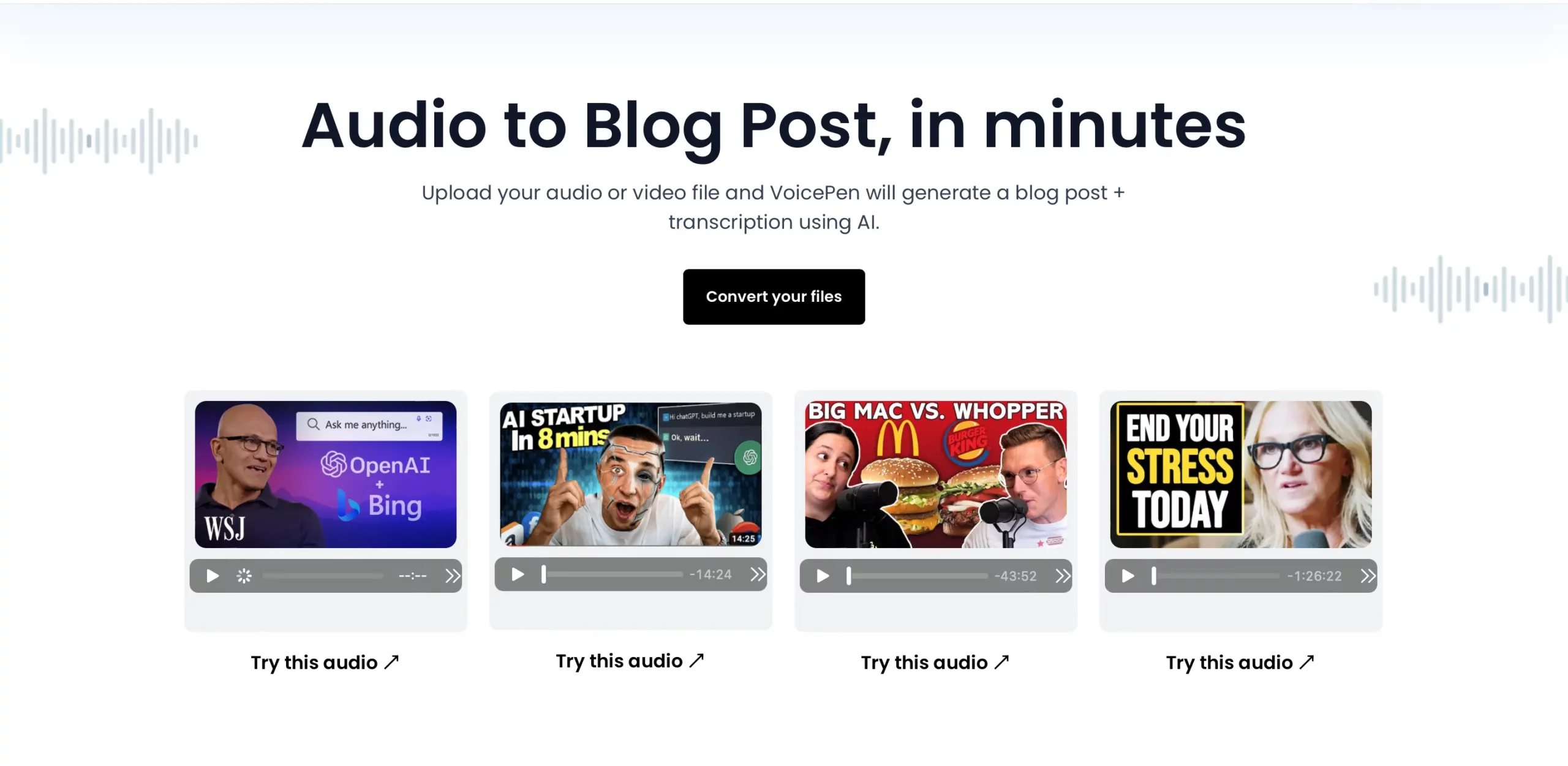This screenshot has width=1568, height=766.
Task: Skip forward in Stress Today audio player
Action: 1368,576
